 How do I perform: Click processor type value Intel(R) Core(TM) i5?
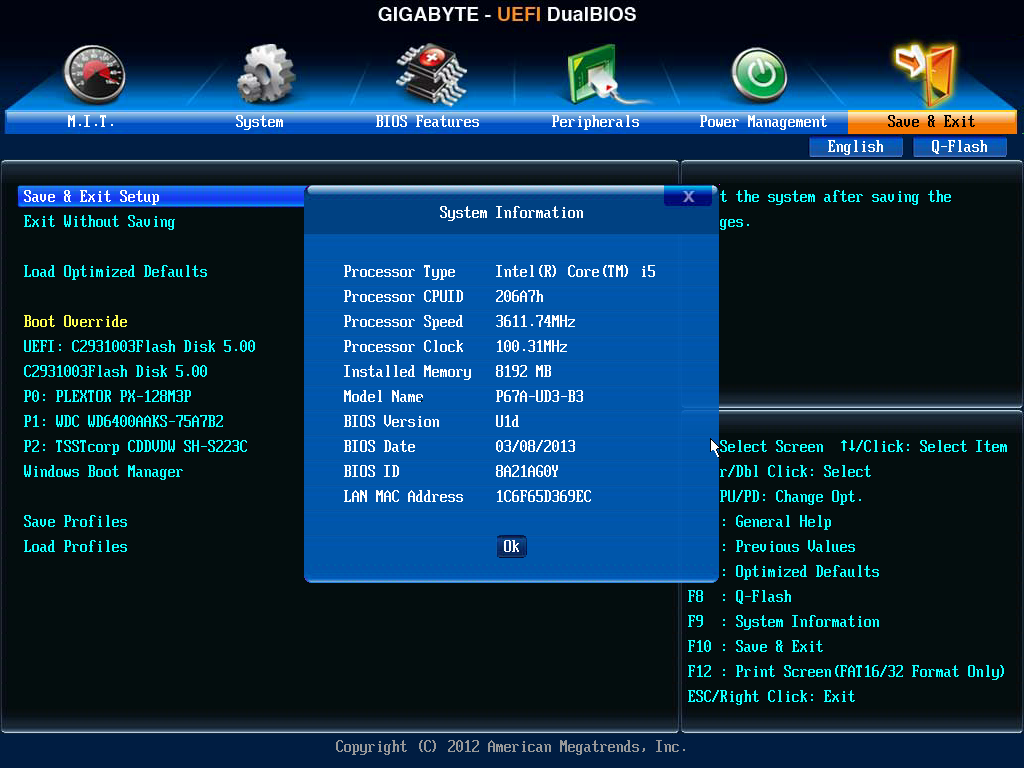coord(575,272)
